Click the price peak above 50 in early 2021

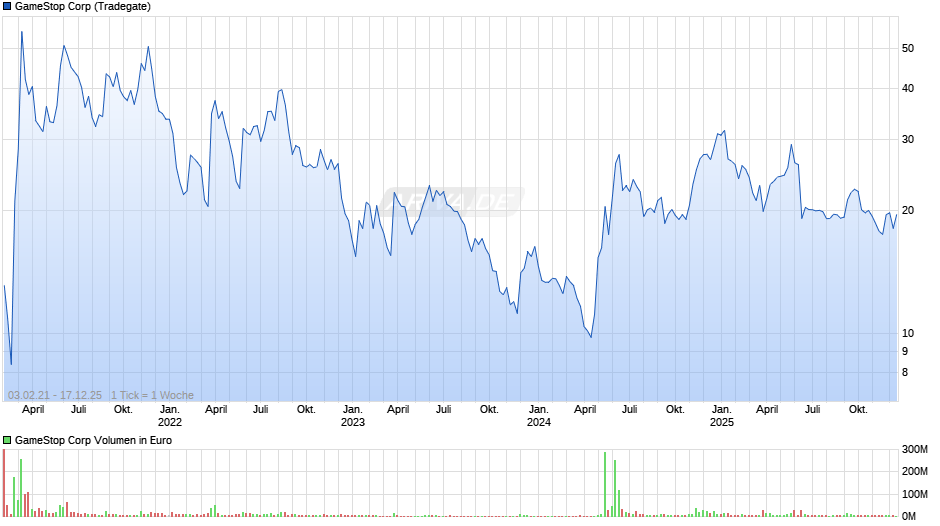click(x=22, y=32)
